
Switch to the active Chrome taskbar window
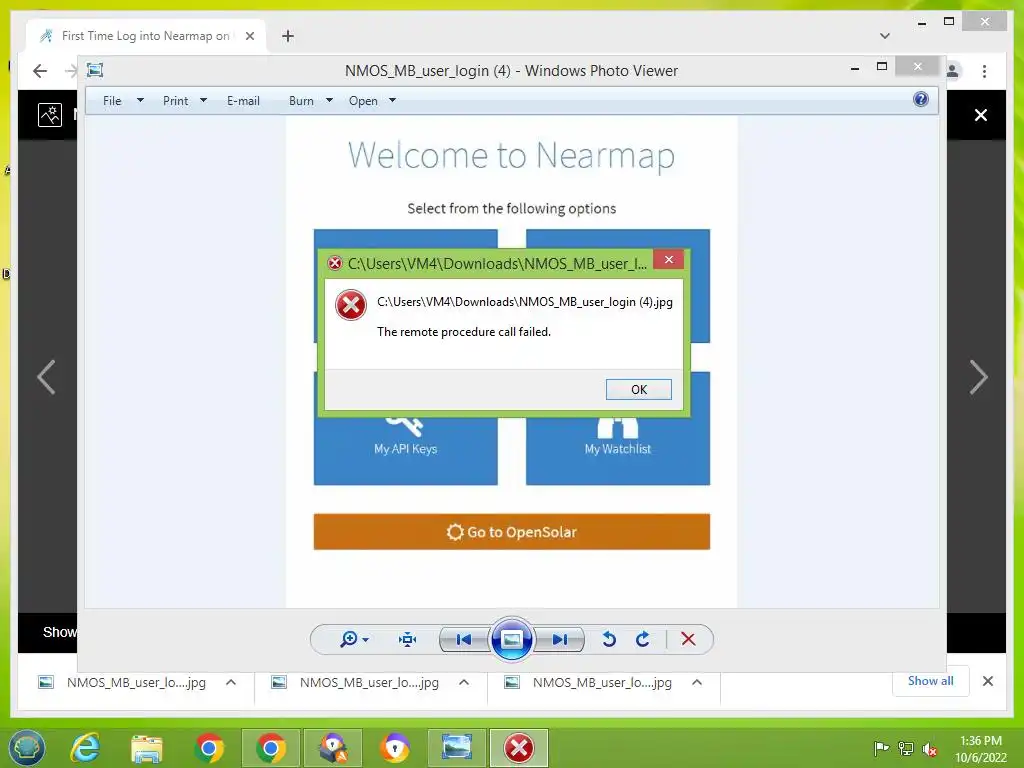[x=270, y=748]
